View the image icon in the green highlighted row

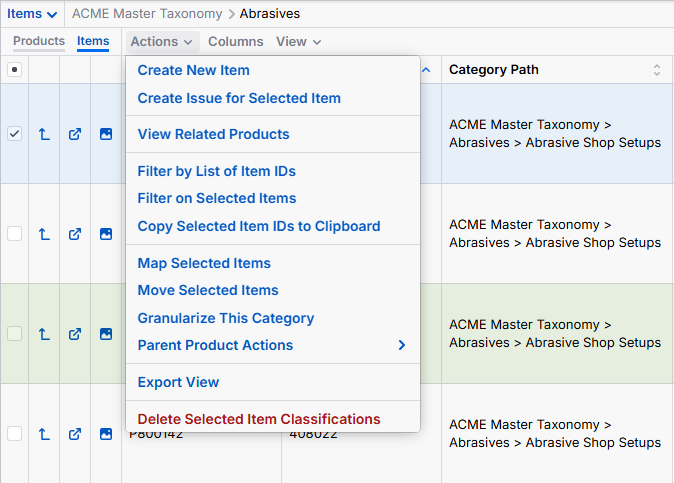tap(106, 334)
